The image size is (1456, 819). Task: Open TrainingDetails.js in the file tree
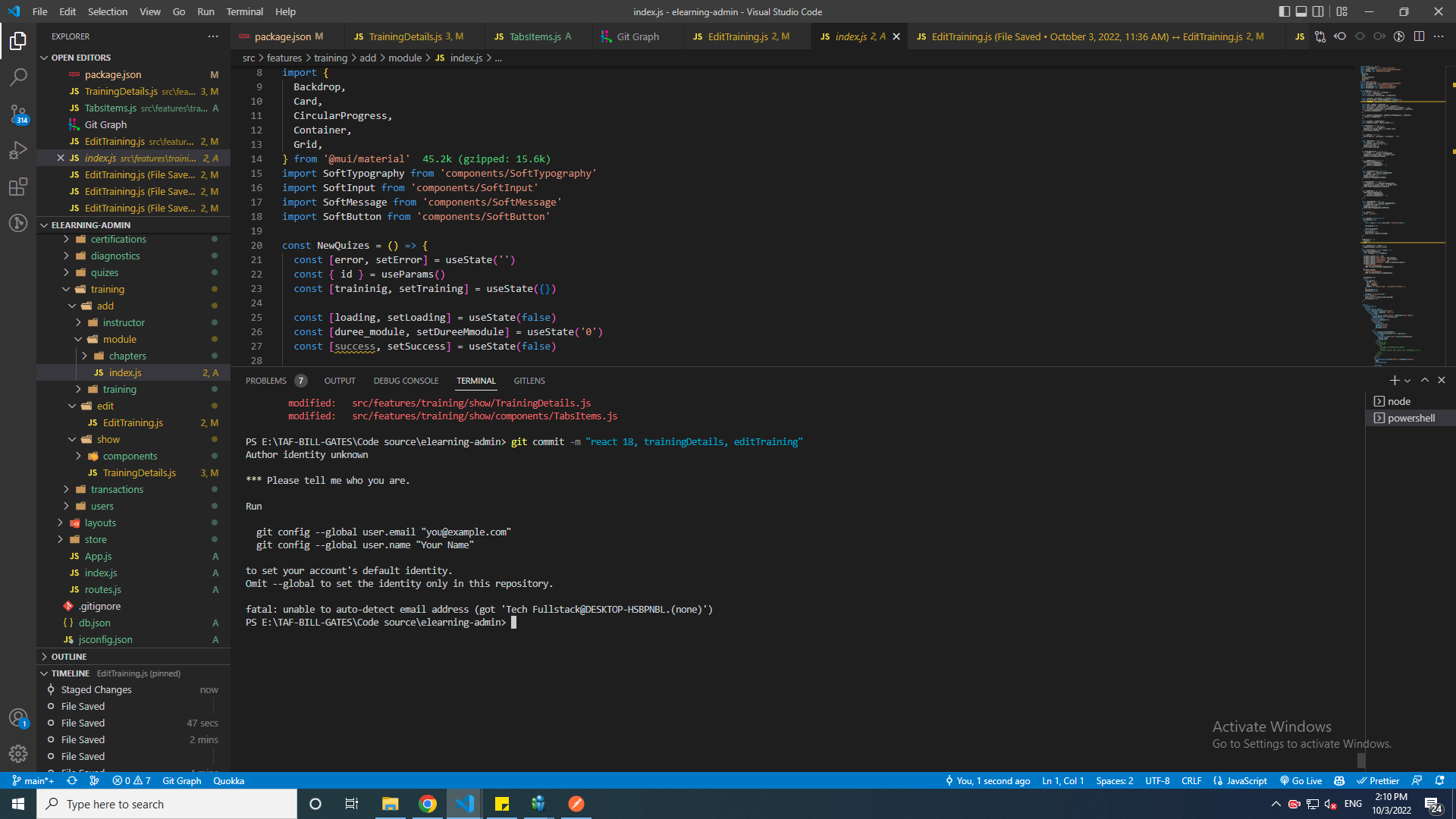(x=140, y=472)
